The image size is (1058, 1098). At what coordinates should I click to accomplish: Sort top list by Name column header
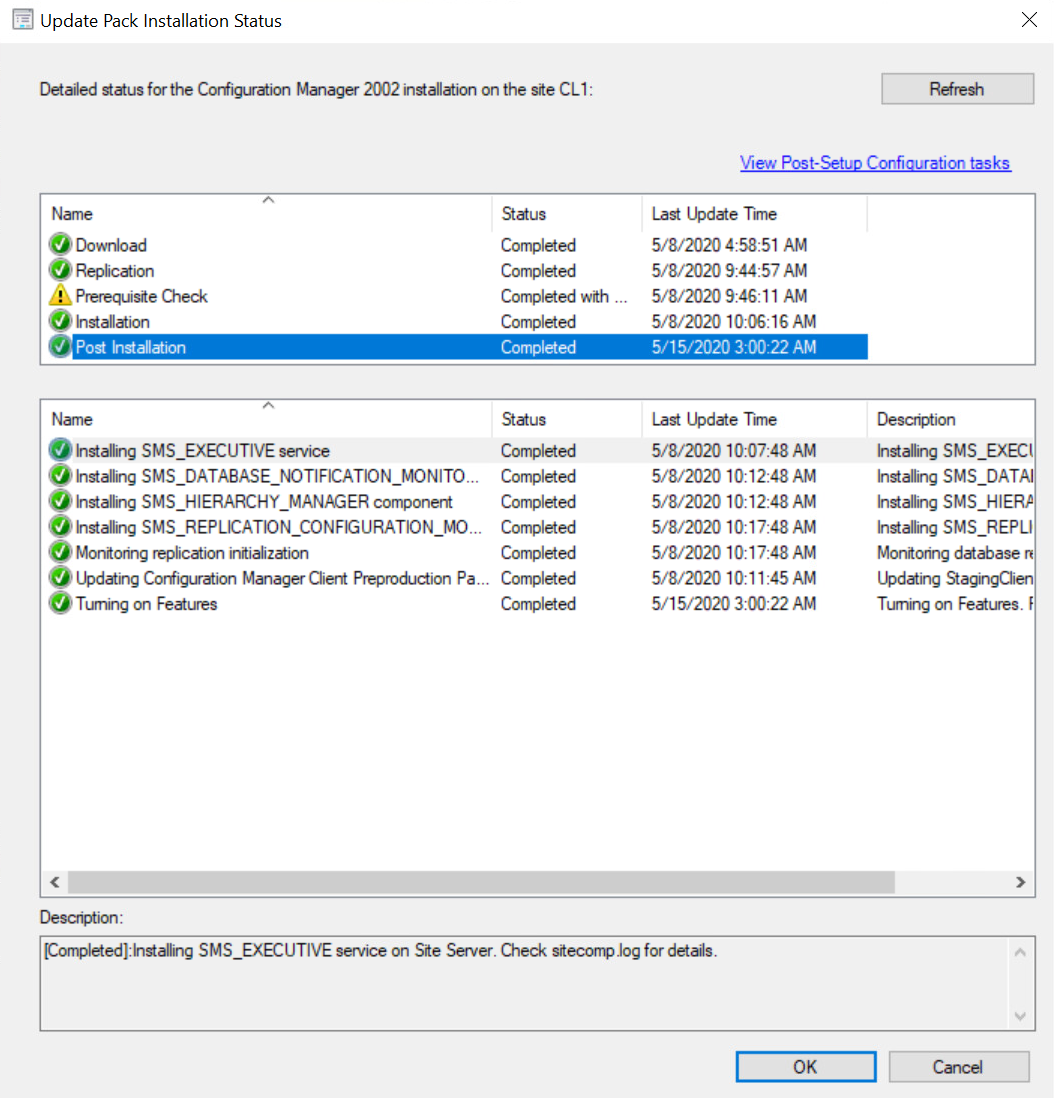267,214
